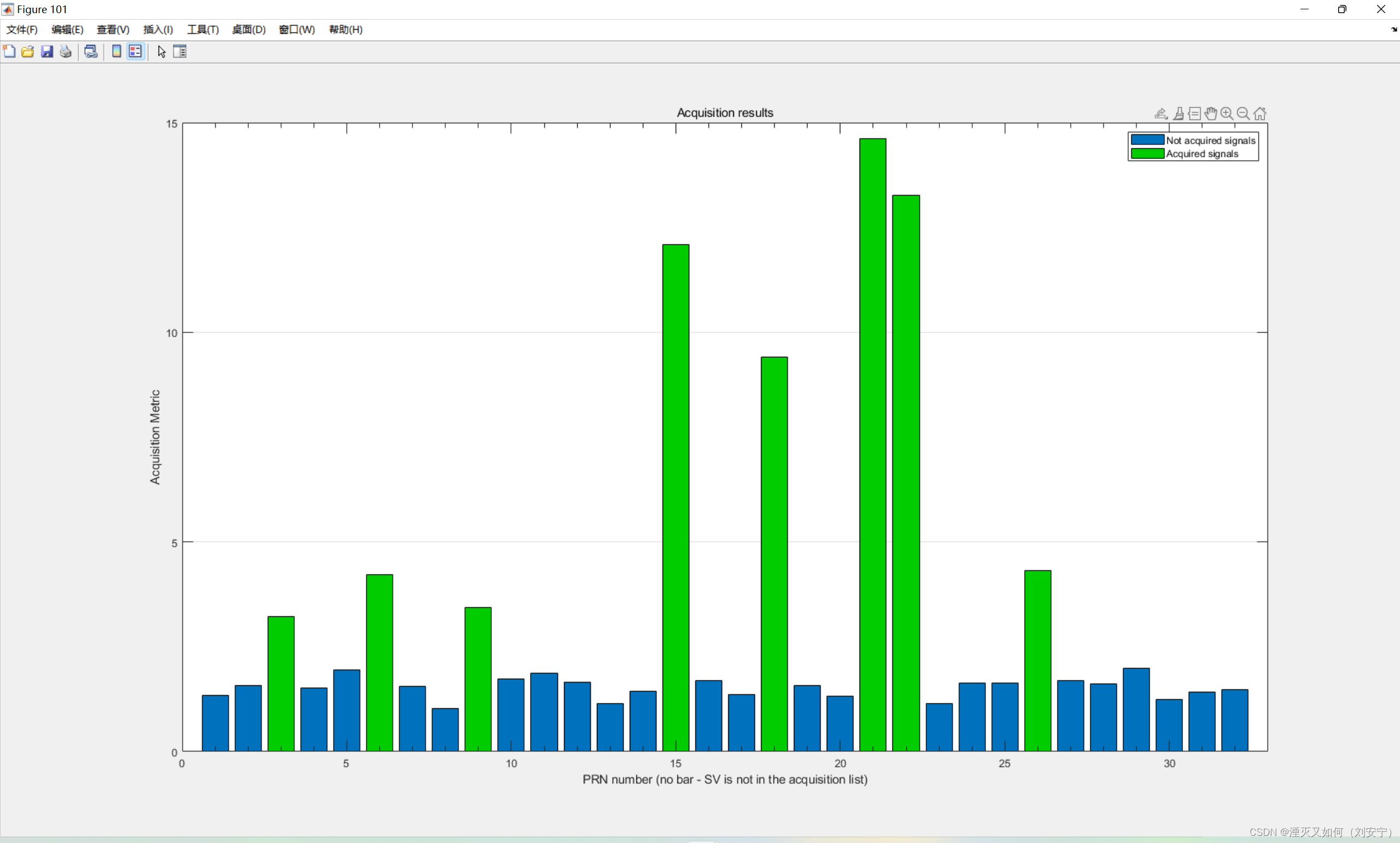The height and width of the screenshot is (843, 1400).
Task: Click the Print Figure icon
Action: [66, 51]
